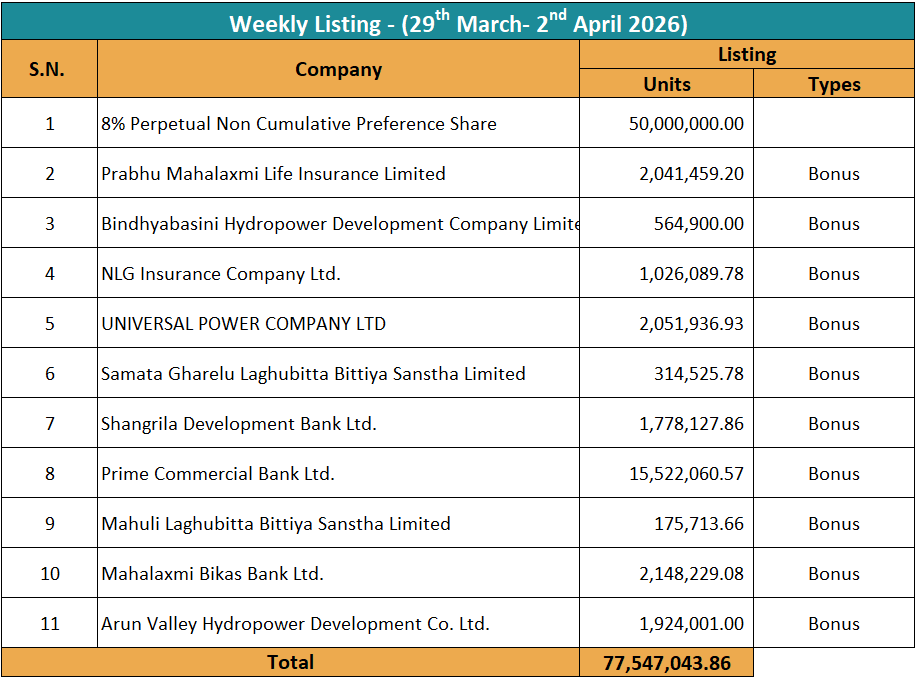The width and height of the screenshot is (917, 679).
Task: Click the Weekly Listing title banner
Action: click(x=458, y=22)
